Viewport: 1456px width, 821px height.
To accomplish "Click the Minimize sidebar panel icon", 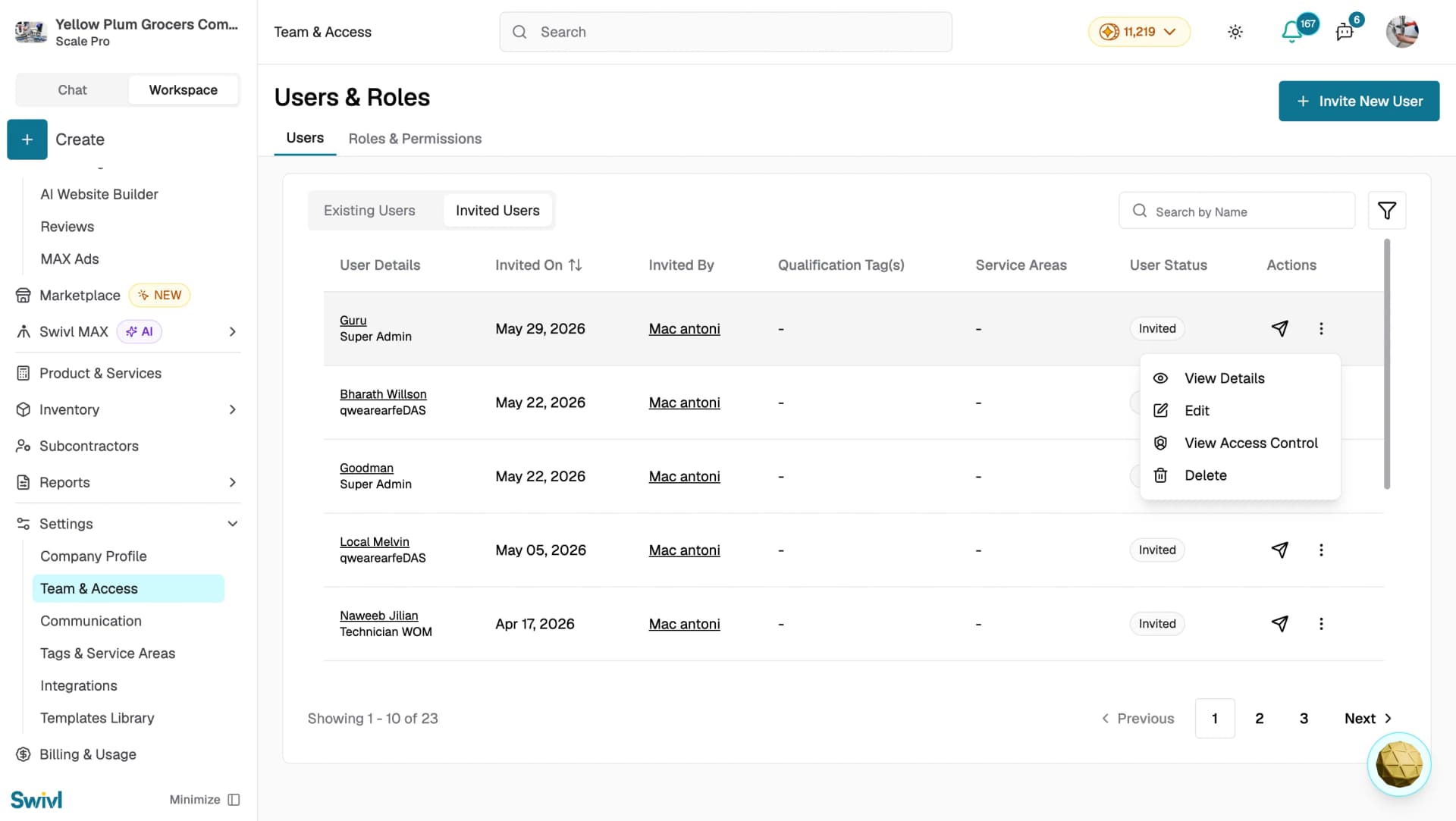I will tap(234, 800).
